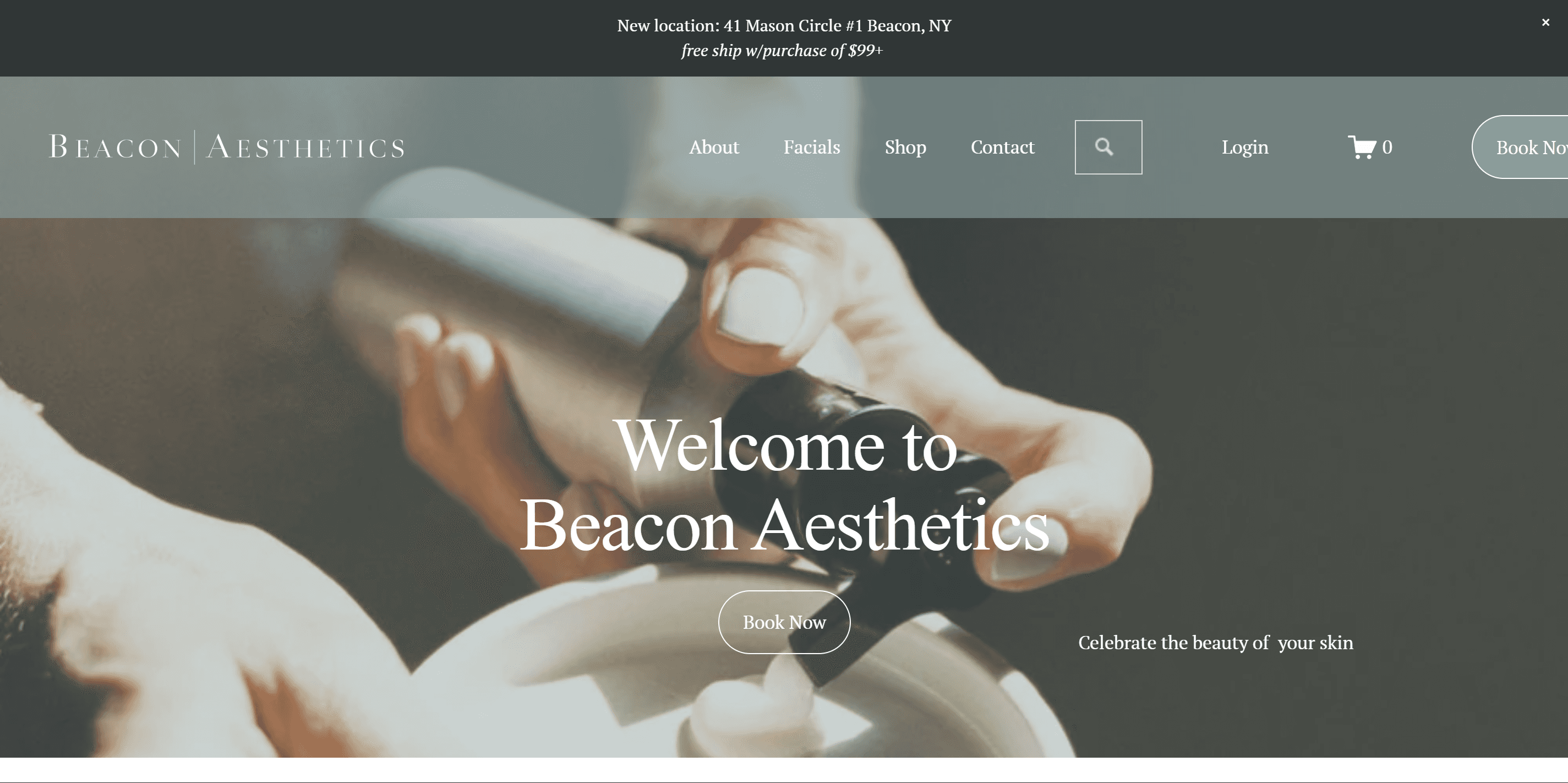This screenshot has height=783, width=1568.
Task: Click Book Now below the welcome heading
Action: coord(784,622)
